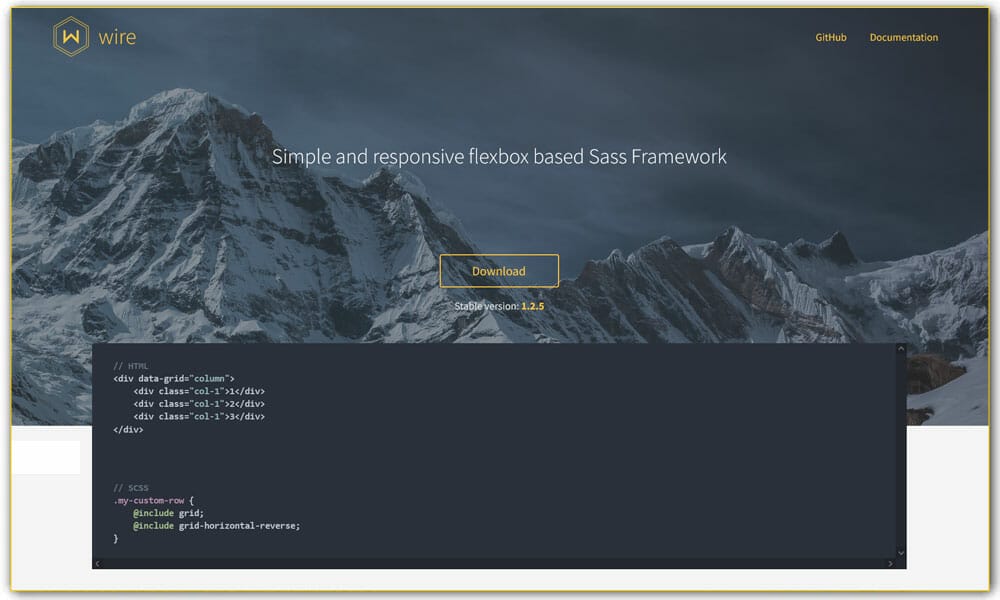Click the col-1 div containing 3

pyautogui.click(x=199, y=416)
